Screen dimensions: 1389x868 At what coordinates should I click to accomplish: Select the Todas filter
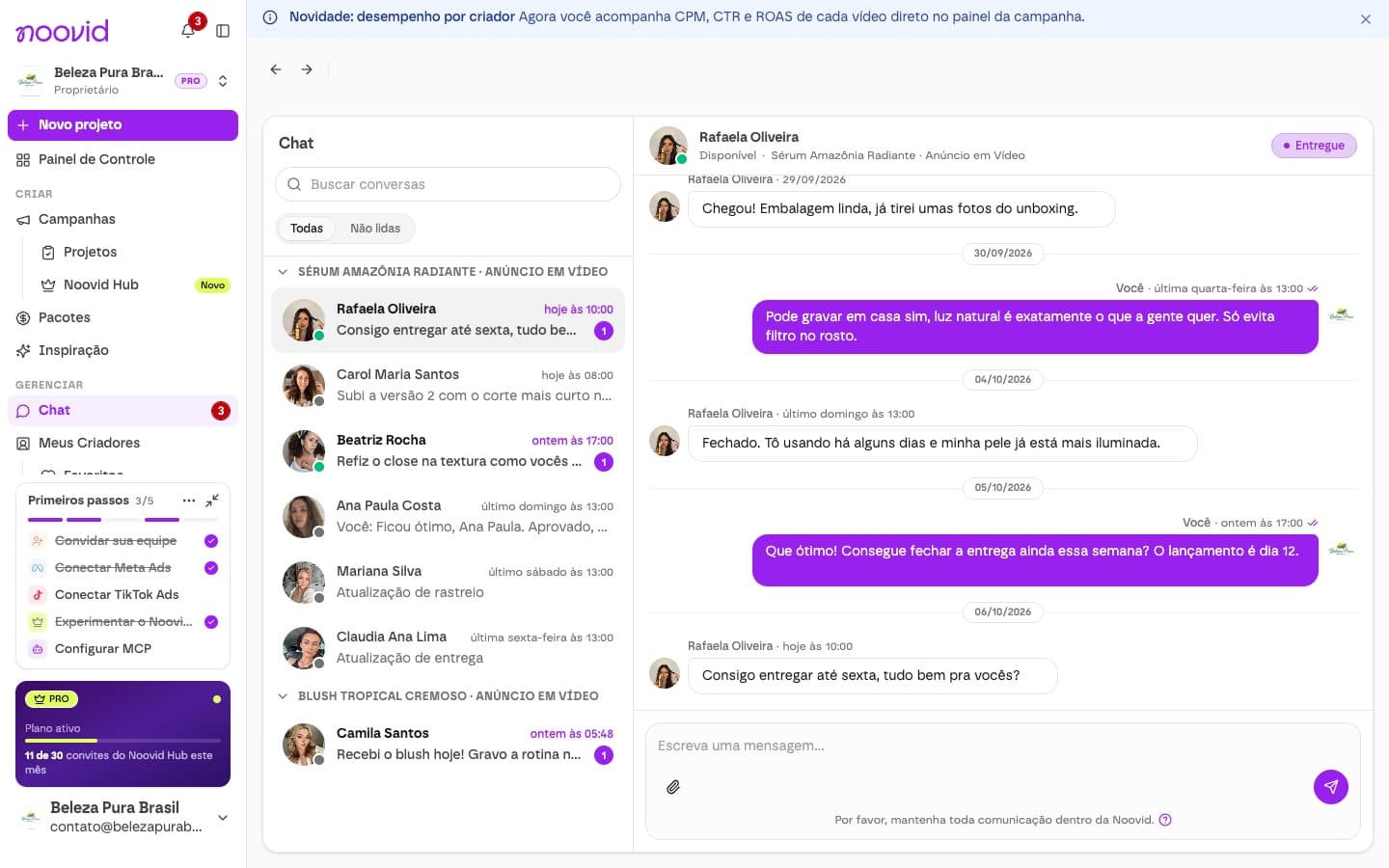point(307,229)
